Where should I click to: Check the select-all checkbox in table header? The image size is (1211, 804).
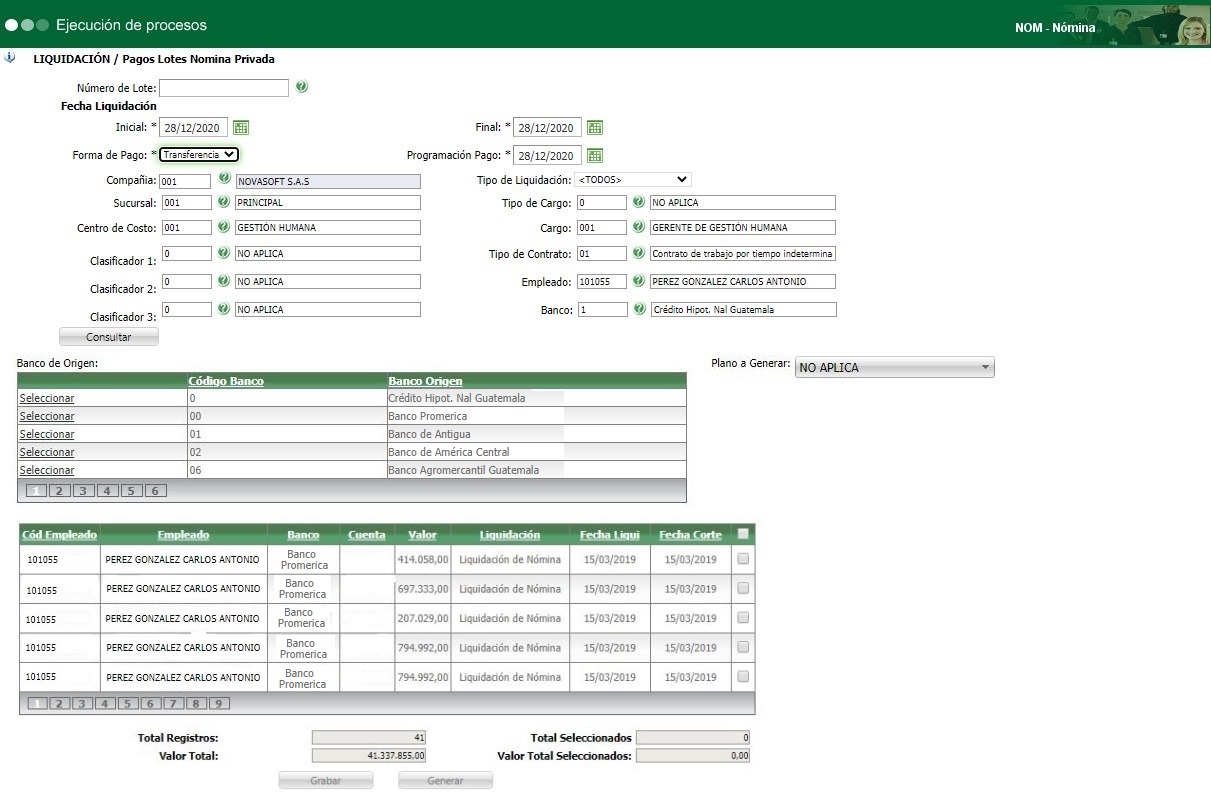(743, 534)
